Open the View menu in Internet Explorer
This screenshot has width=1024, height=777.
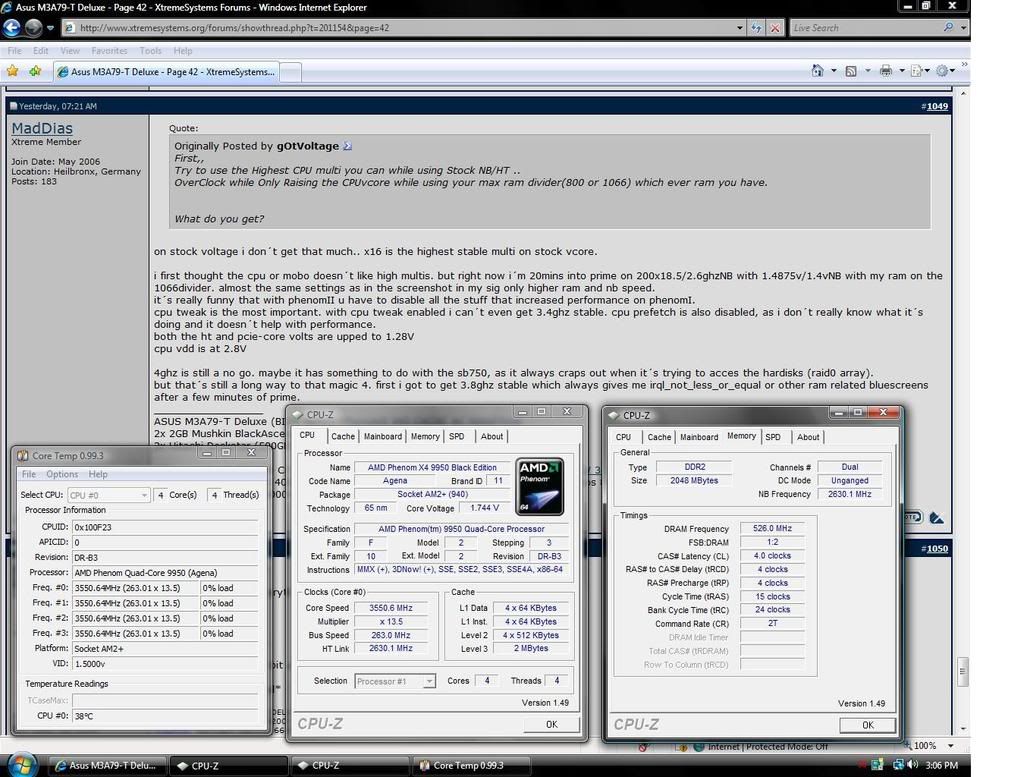click(x=70, y=51)
